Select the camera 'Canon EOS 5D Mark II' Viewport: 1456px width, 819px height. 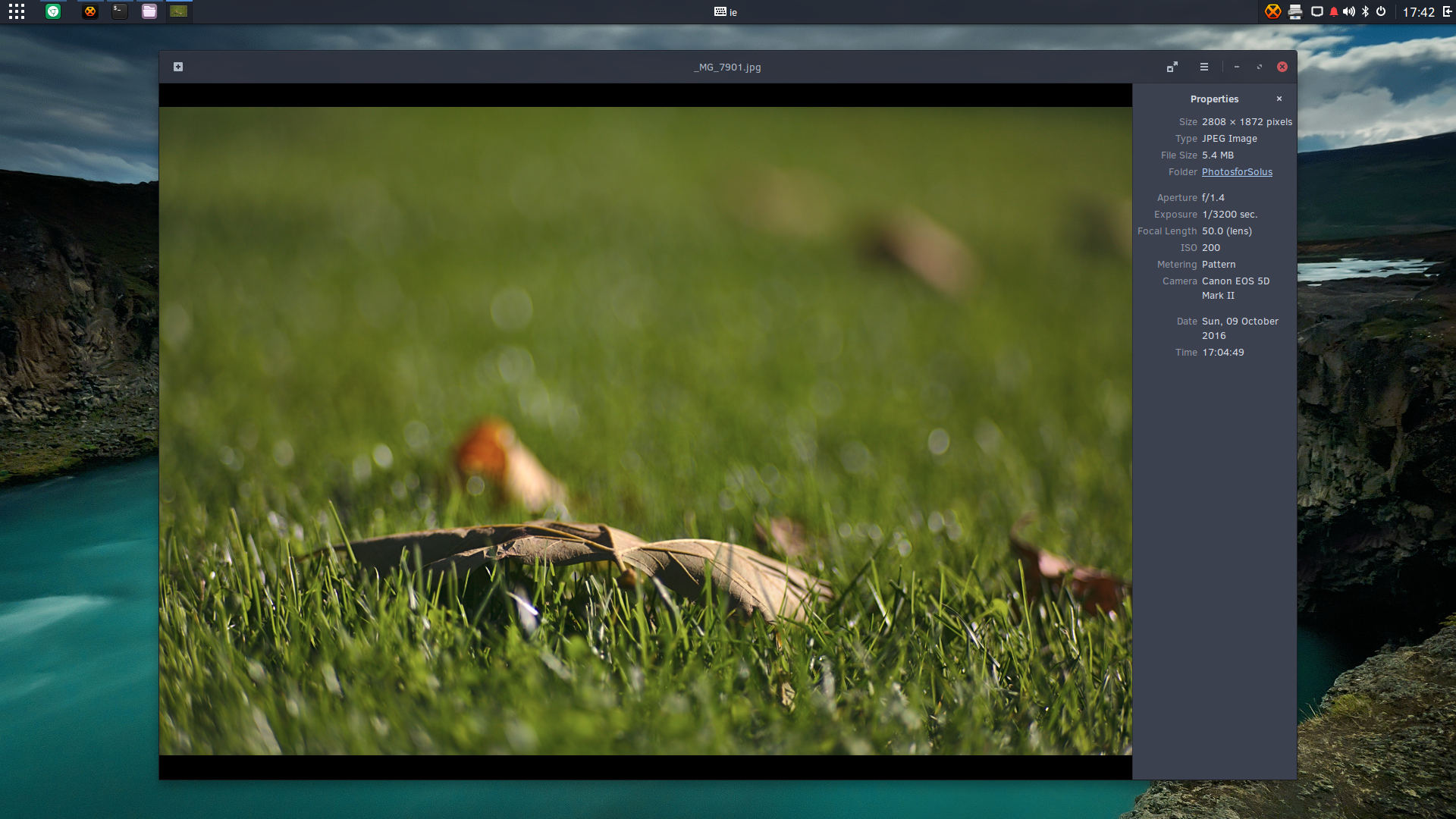[x=1235, y=288]
